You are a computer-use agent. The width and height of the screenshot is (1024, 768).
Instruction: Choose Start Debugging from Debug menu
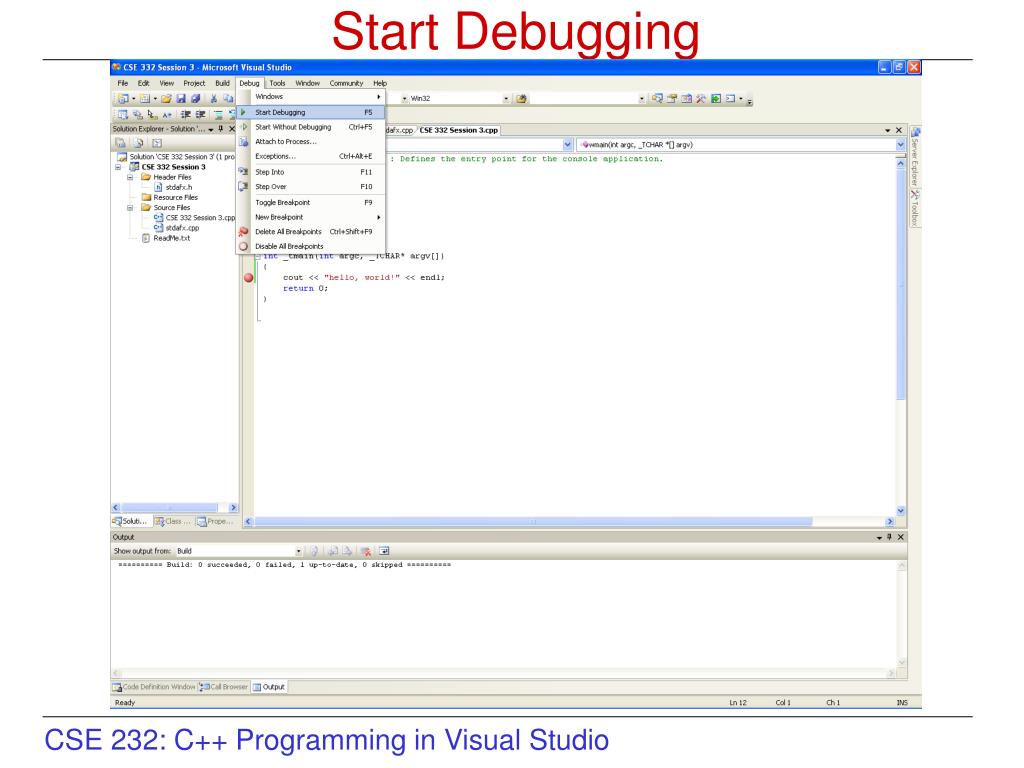click(x=311, y=112)
